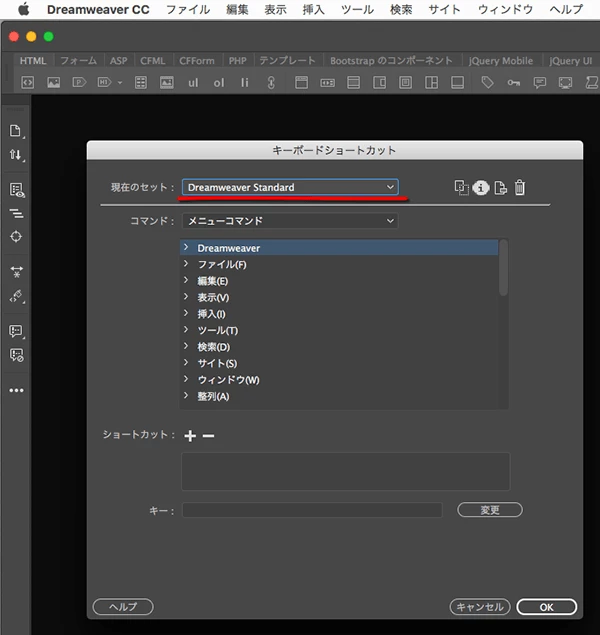The height and width of the screenshot is (635, 600).
Task: Open the Heading level dropdown arrow
Action: coord(120,83)
